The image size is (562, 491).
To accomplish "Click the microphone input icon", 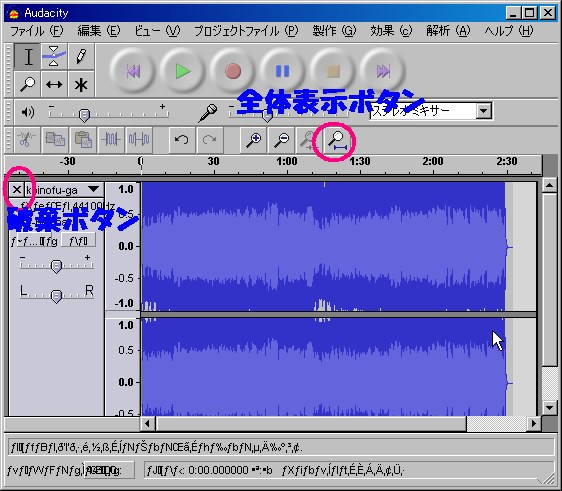I will pos(209,113).
